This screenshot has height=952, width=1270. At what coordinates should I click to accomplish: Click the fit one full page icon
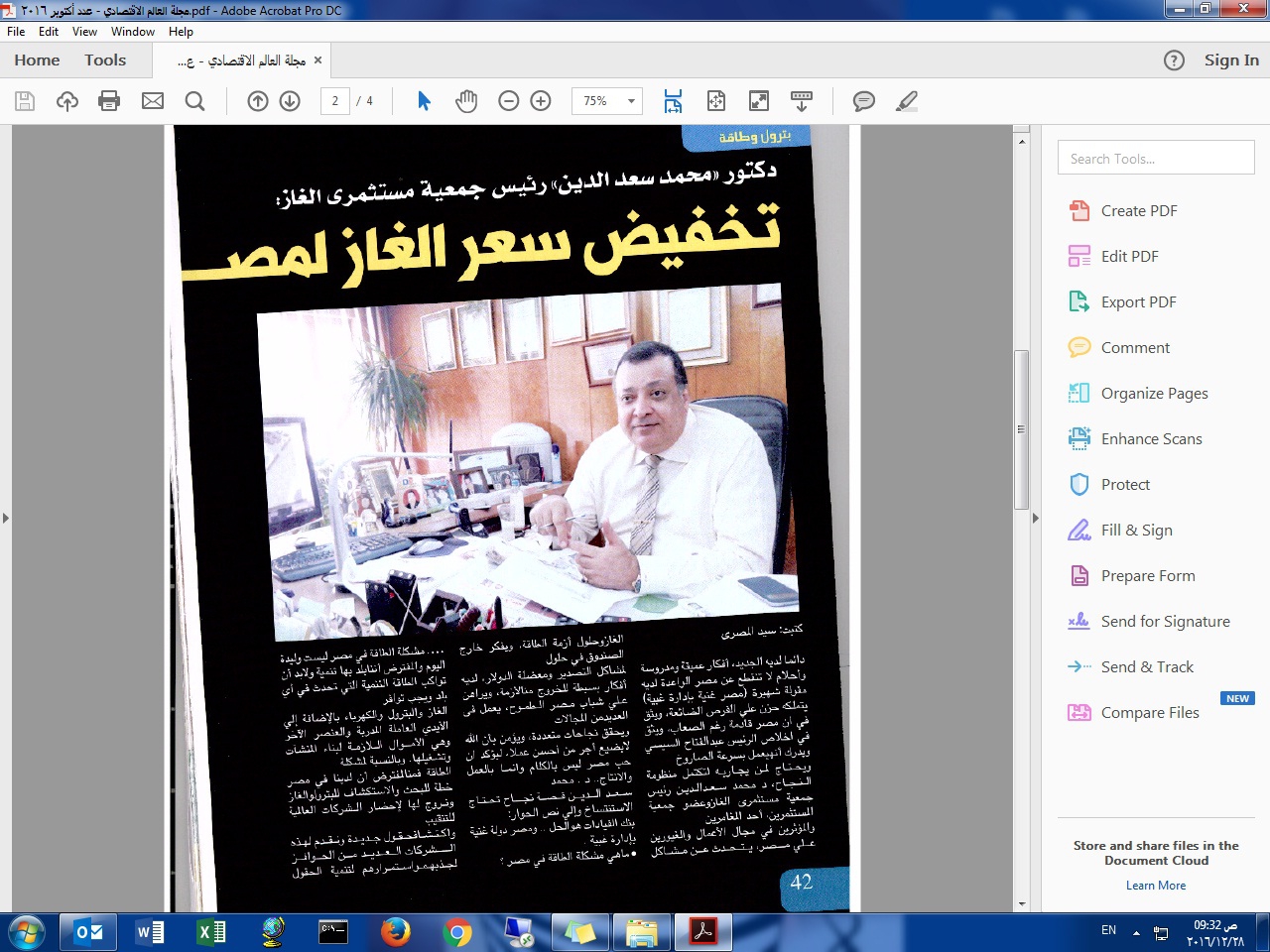716,101
